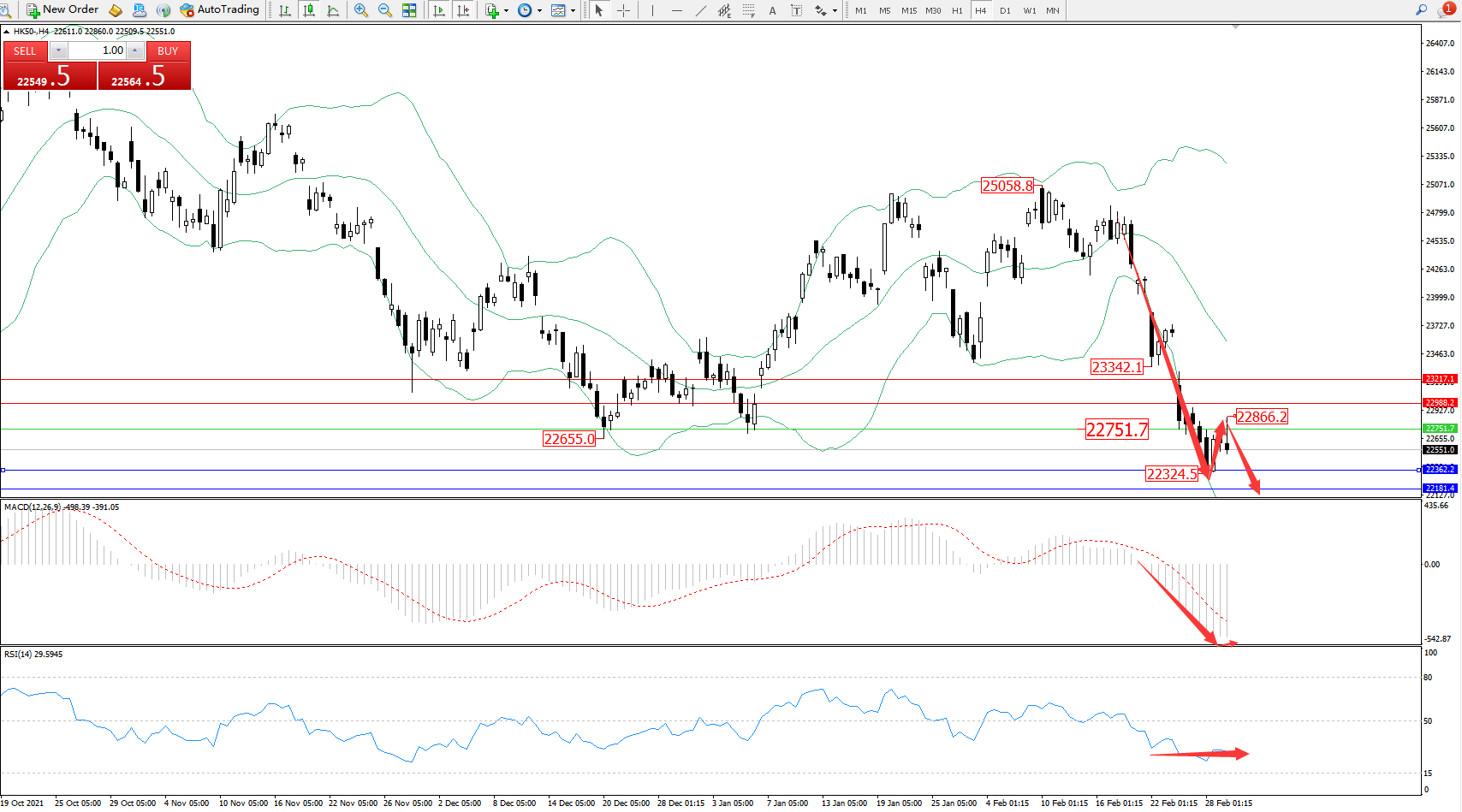
Task: Click the New Order button
Action: click(62, 10)
